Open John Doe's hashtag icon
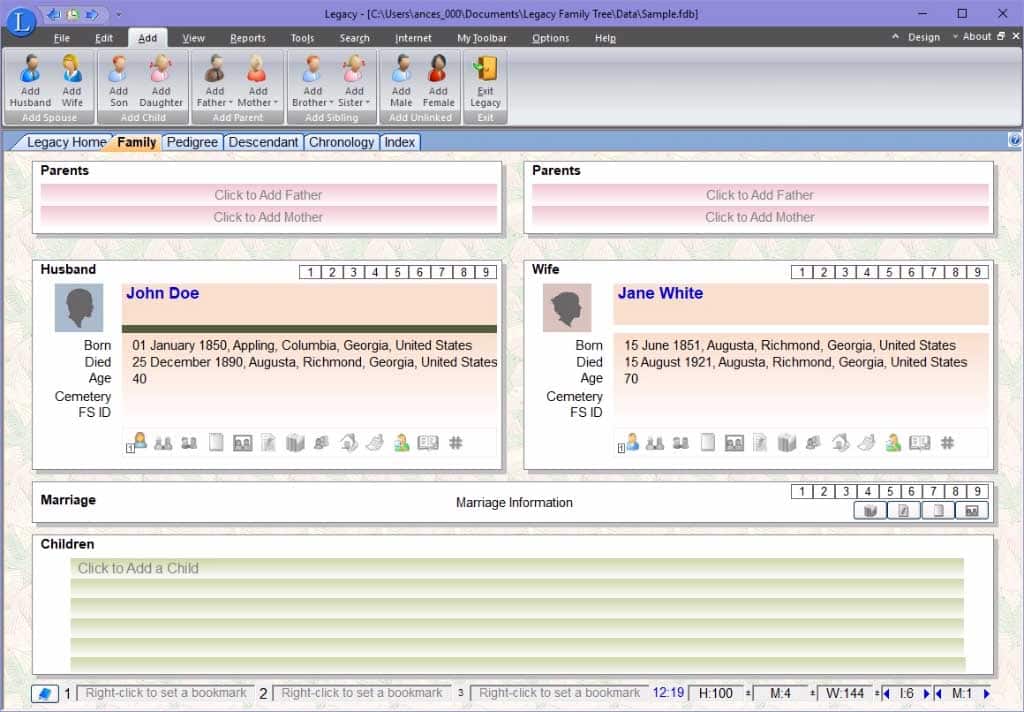The width and height of the screenshot is (1024, 712). [455, 443]
